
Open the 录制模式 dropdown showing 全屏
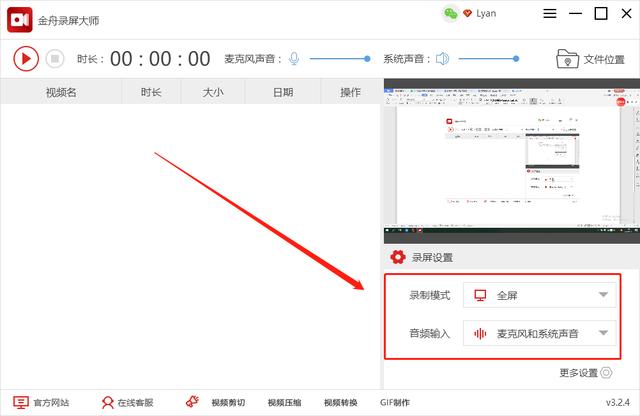tap(539, 295)
